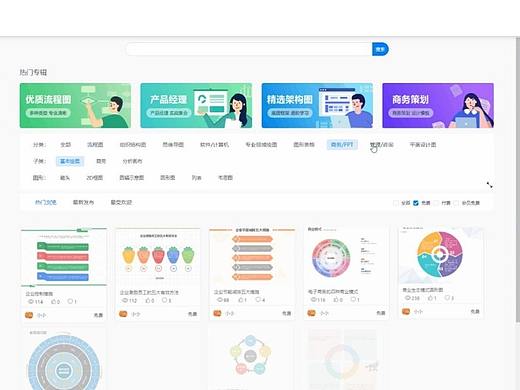This screenshot has height=390, width=520.
Task: Select 布局图 shape filter
Action: coord(225,178)
